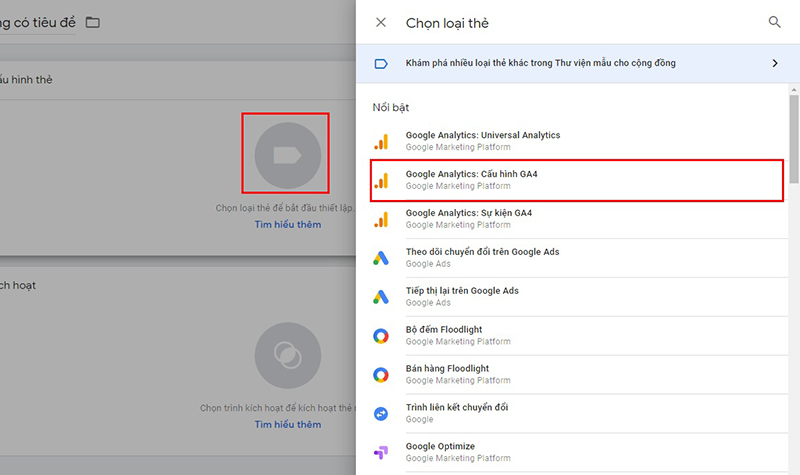Choose Theo dõi chuyển đổi trên Google Ads
Screen dimensions: 800x475
(580, 258)
